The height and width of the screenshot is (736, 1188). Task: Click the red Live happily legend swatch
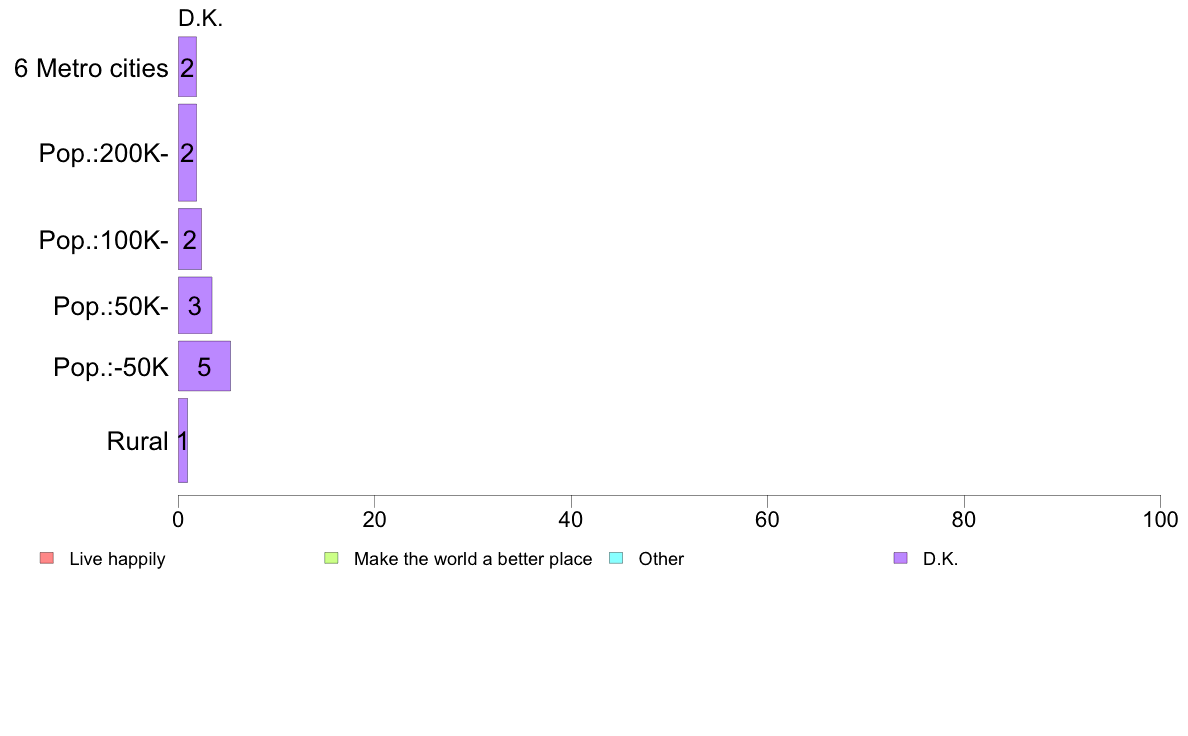click(47, 559)
